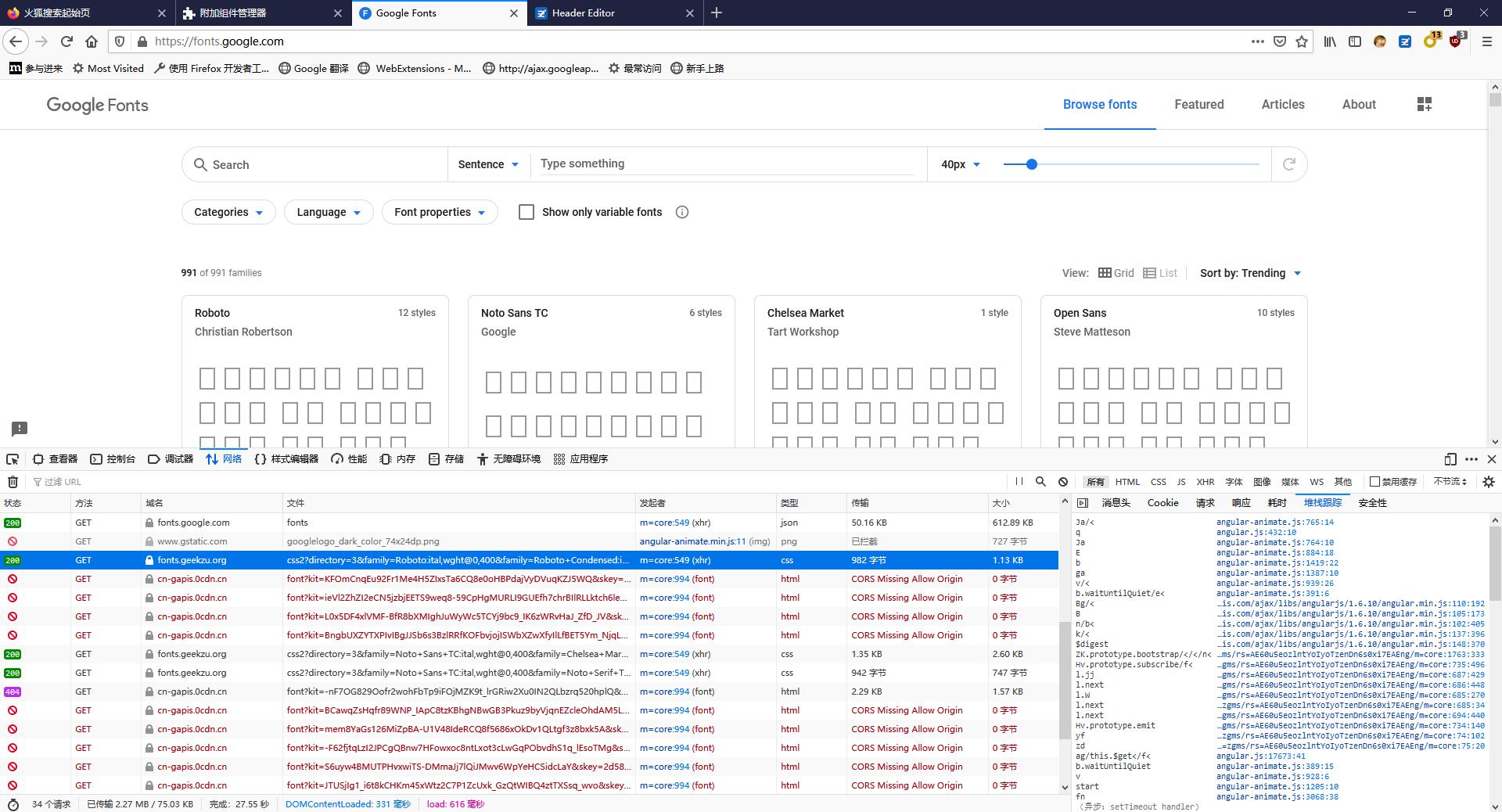1502x812 pixels.
Task: Switch to the Header Editor browser tab
Action: (615, 13)
